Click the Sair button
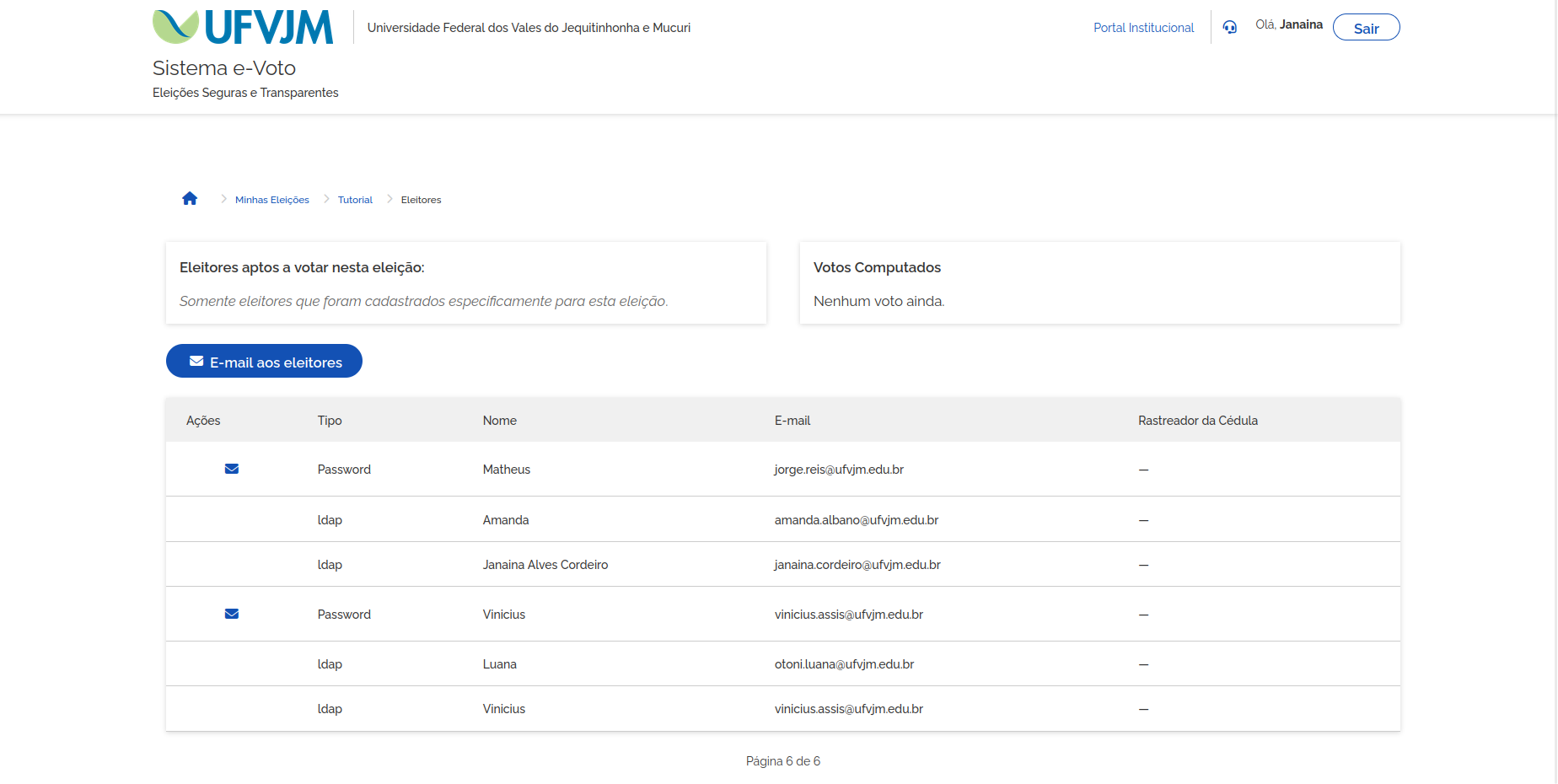Screen dimensions: 1558x784 (x=1366, y=28)
